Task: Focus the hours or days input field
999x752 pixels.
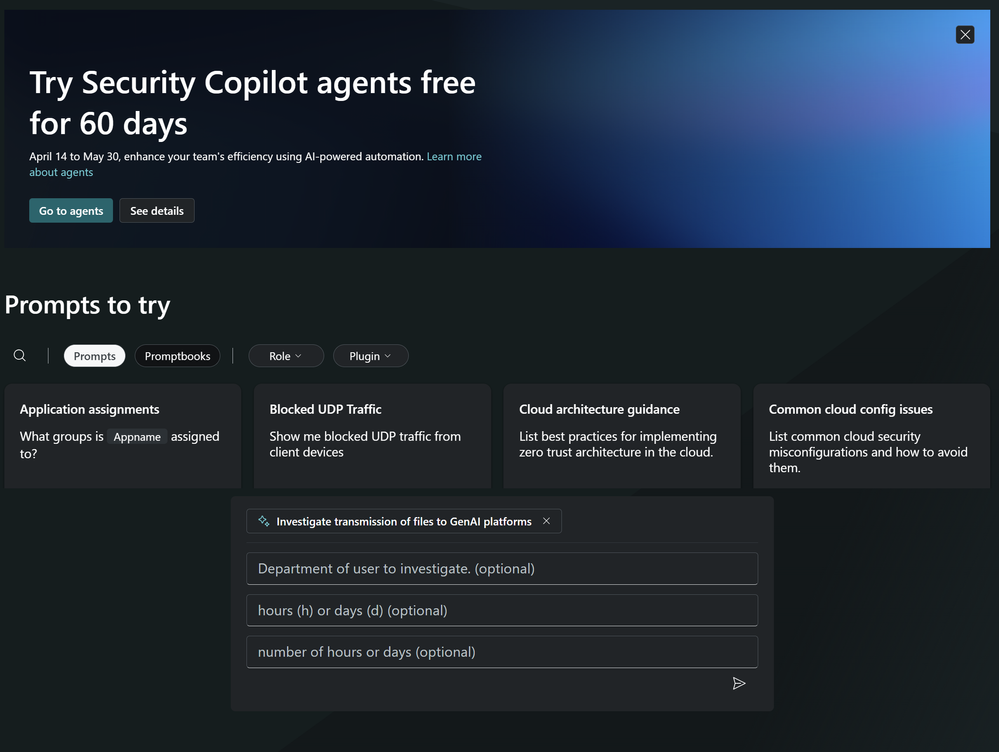Action: [502, 610]
